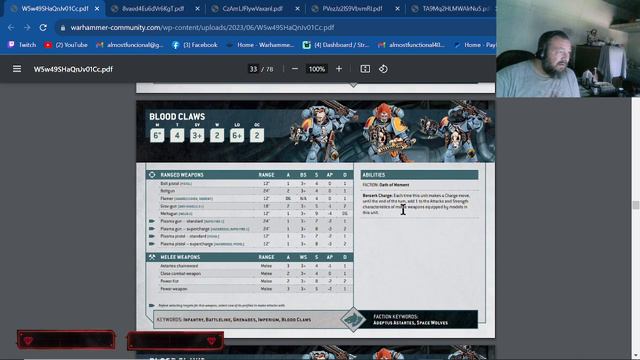Open the Dashboard / Str... bookmark
Viewport: 640px width, 360px height.
(x=335, y=45)
